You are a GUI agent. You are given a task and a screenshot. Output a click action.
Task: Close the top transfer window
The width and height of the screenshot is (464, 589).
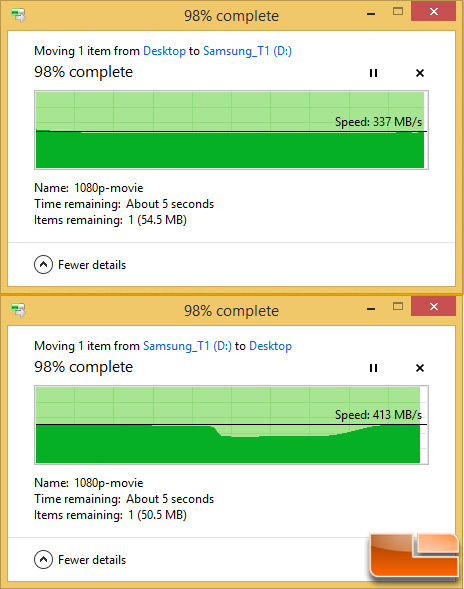click(x=434, y=12)
